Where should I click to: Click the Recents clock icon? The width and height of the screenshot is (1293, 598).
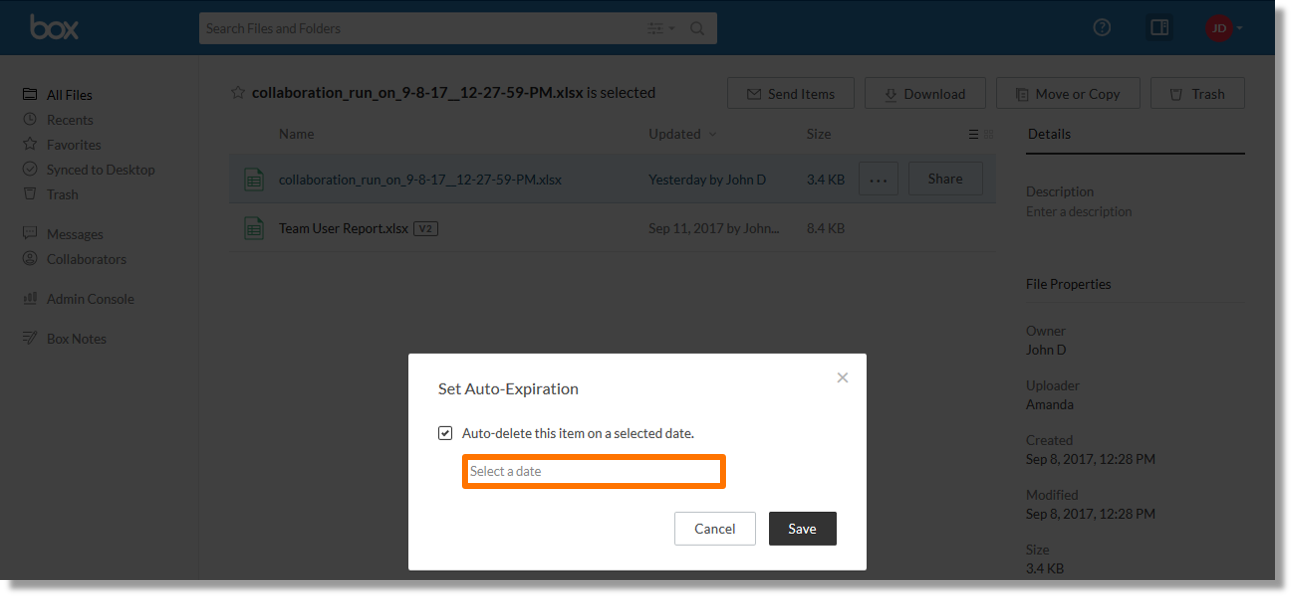point(30,119)
